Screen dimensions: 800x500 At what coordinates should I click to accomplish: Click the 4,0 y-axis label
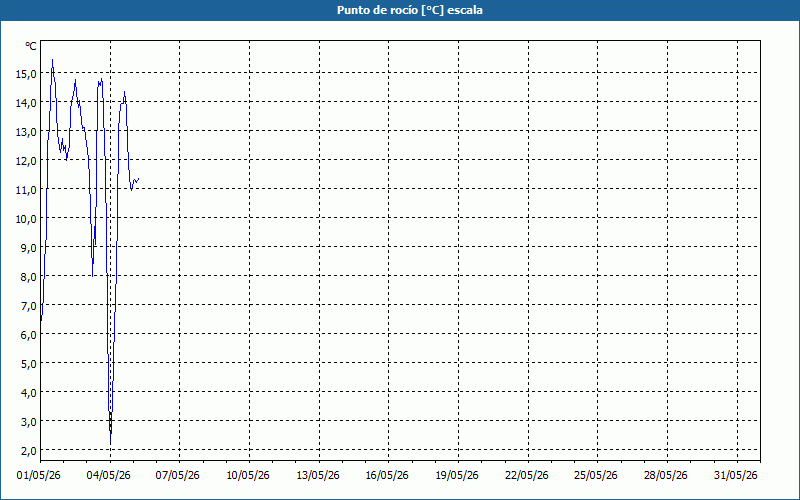point(29,393)
